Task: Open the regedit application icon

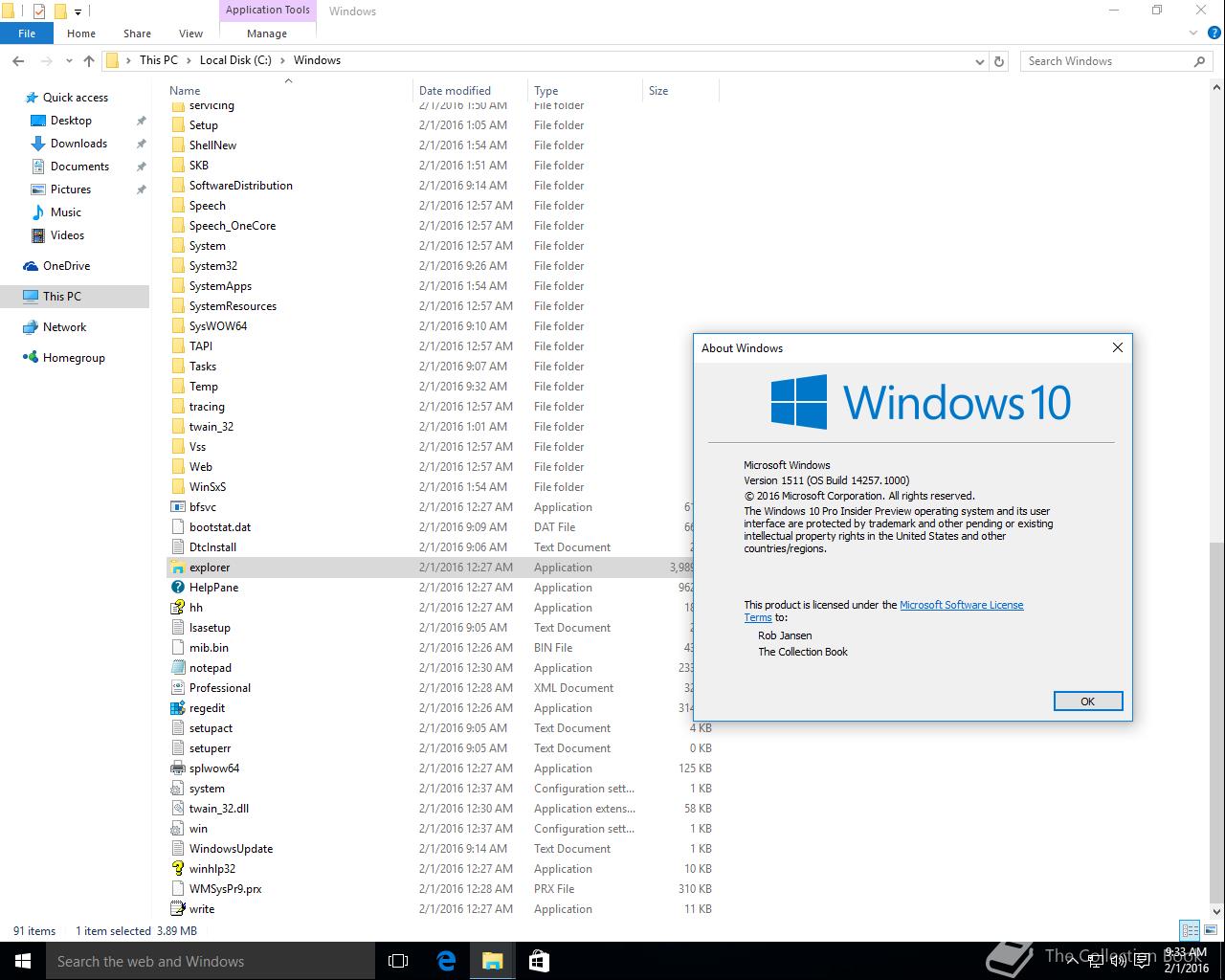Action: pos(177,708)
